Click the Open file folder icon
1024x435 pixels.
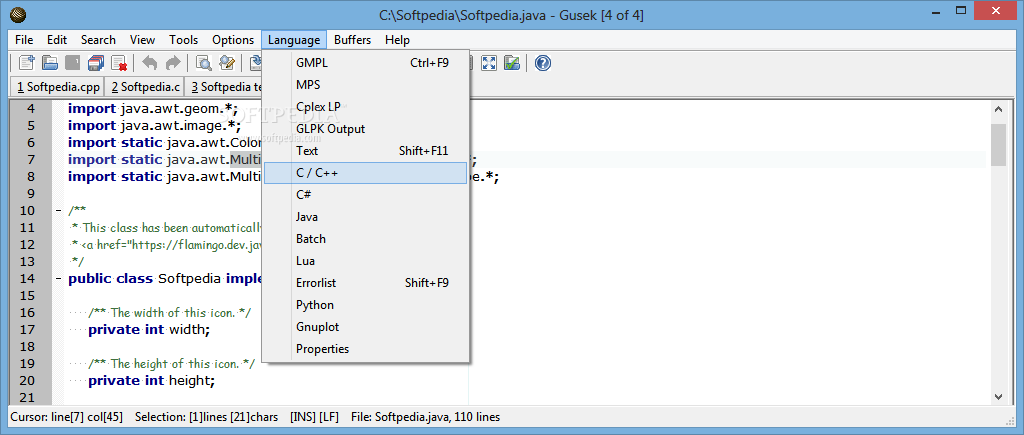[x=50, y=63]
